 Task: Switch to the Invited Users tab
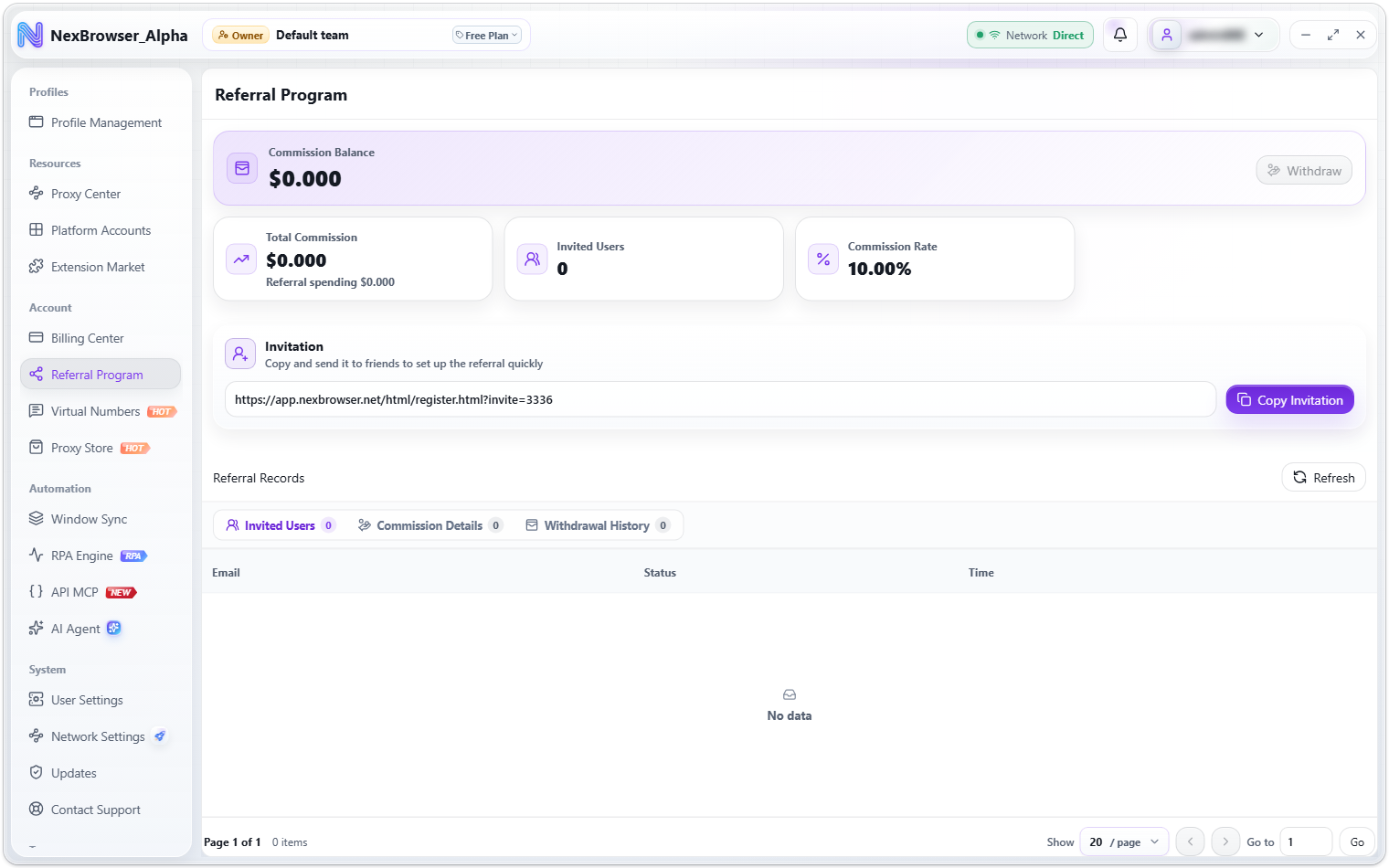tap(281, 525)
